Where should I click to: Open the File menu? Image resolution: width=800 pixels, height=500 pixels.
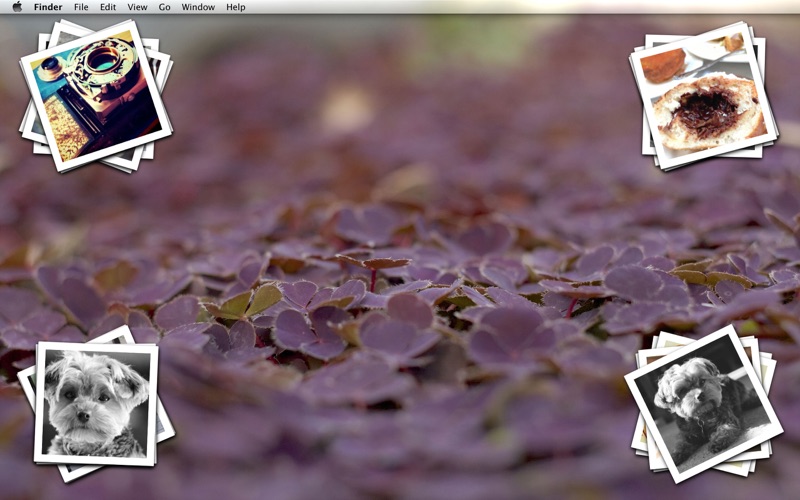(81, 7)
